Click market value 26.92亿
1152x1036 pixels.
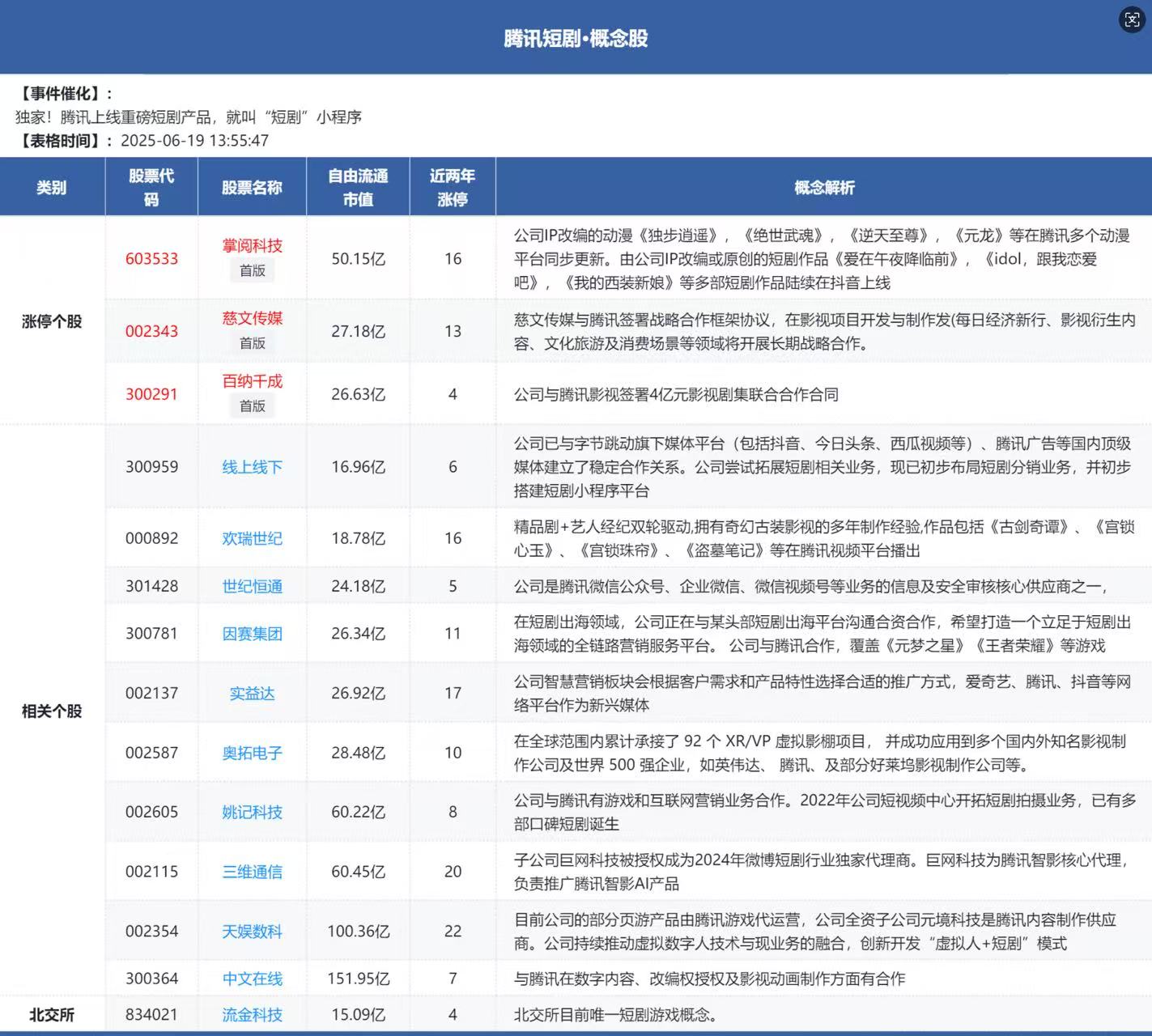pyautogui.click(x=358, y=693)
